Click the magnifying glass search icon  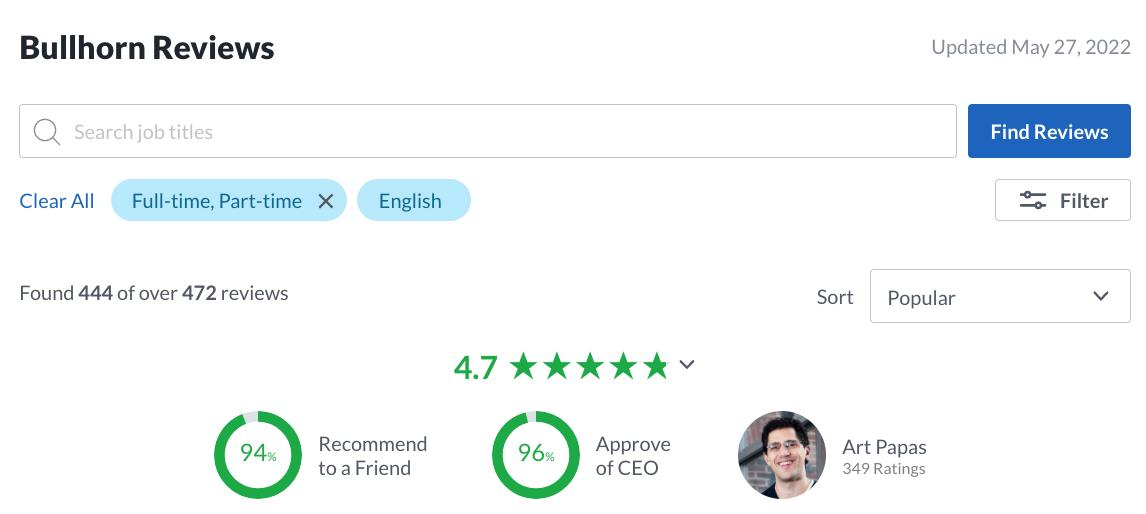tap(47, 132)
